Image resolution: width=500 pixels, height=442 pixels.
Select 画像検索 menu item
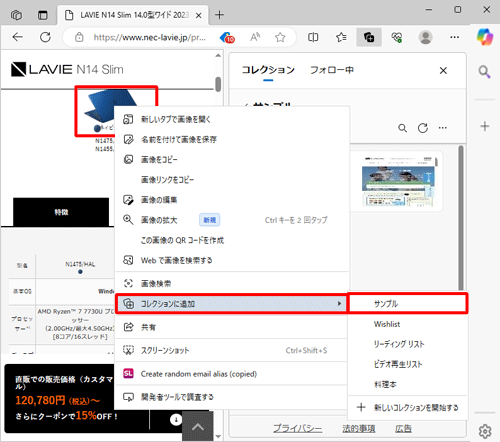click(x=232, y=284)
